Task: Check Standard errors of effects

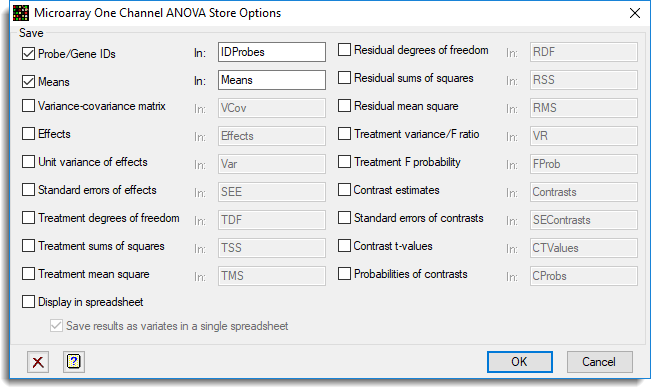Action: click(28, 190)
